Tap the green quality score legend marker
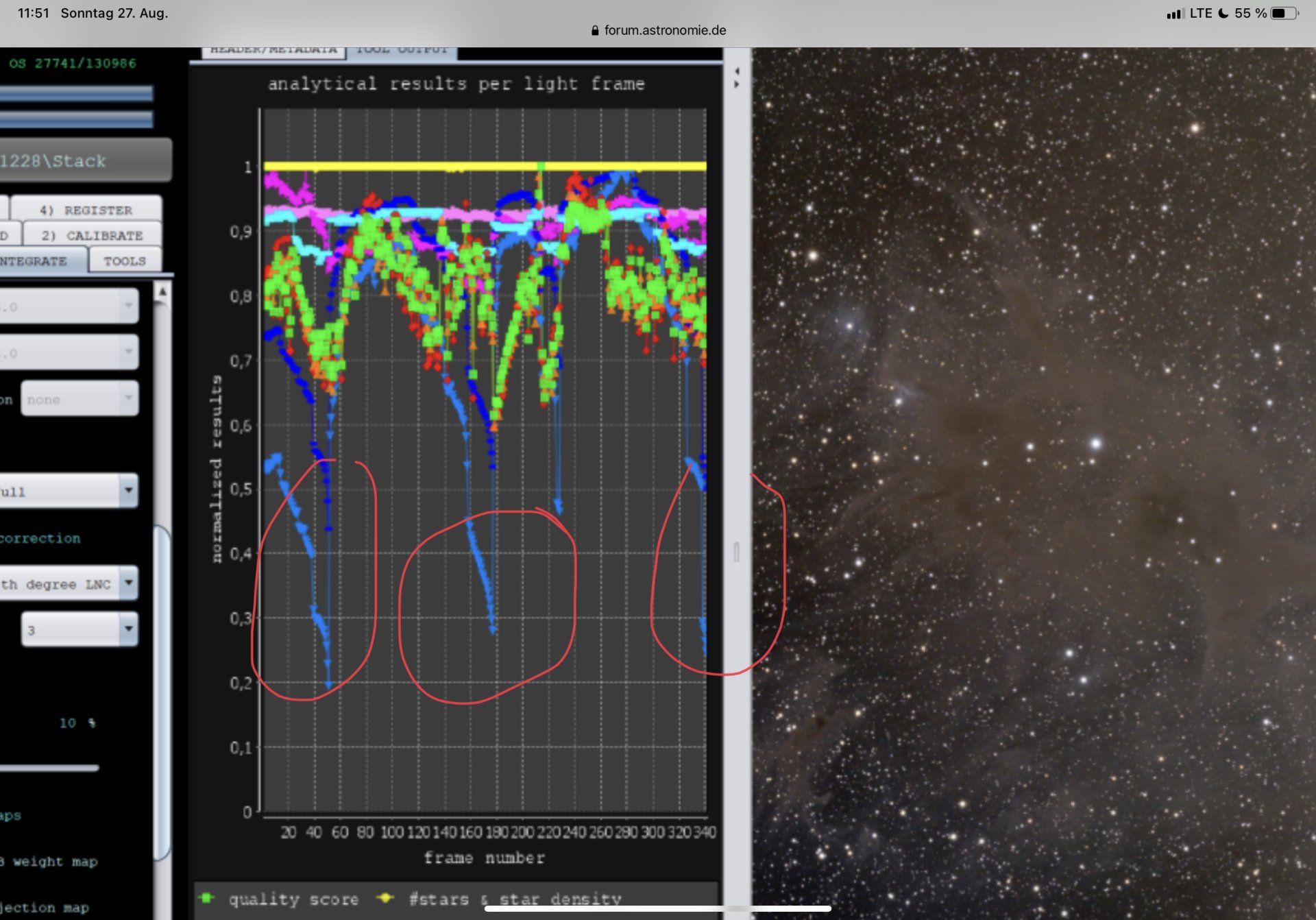This screenshot has height=920, width=1316. 206,898
